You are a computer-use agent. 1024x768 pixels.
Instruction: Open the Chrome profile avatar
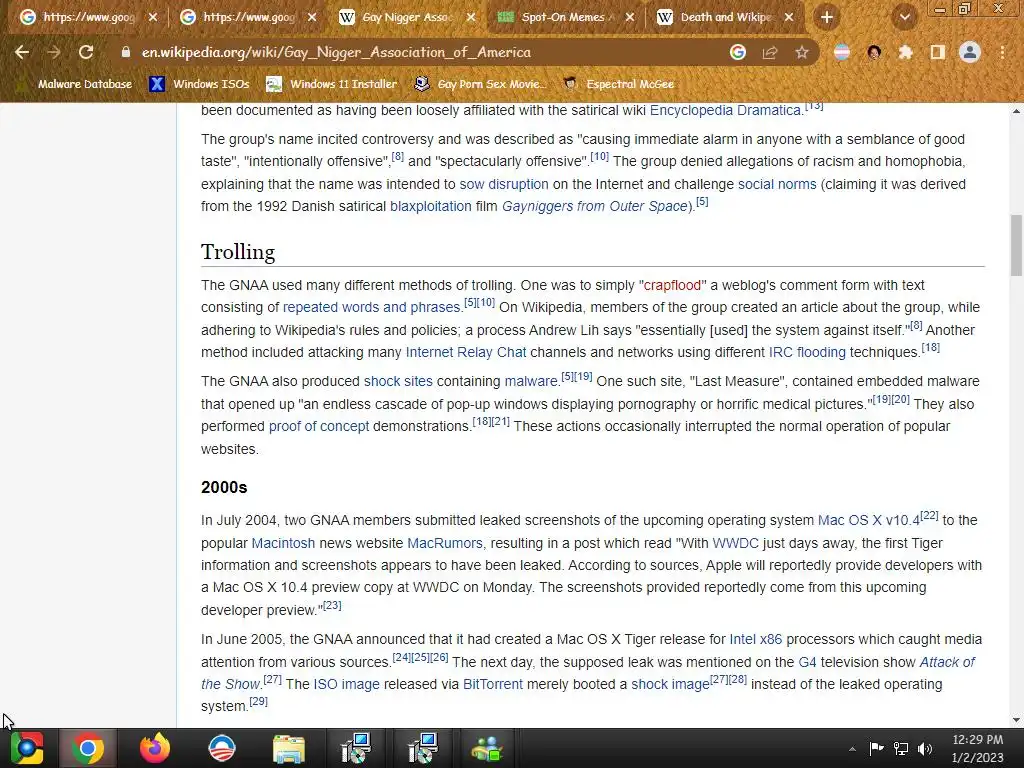tap(970, 52)
